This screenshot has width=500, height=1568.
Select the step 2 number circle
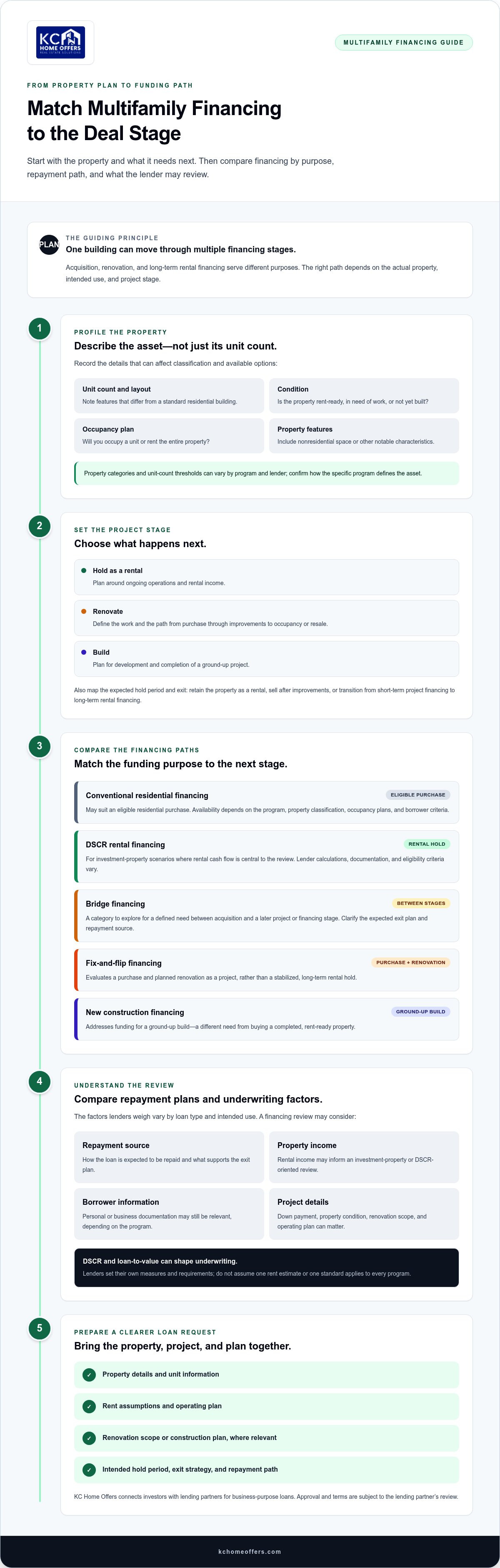pyautogui.click(x=40, y=526)
